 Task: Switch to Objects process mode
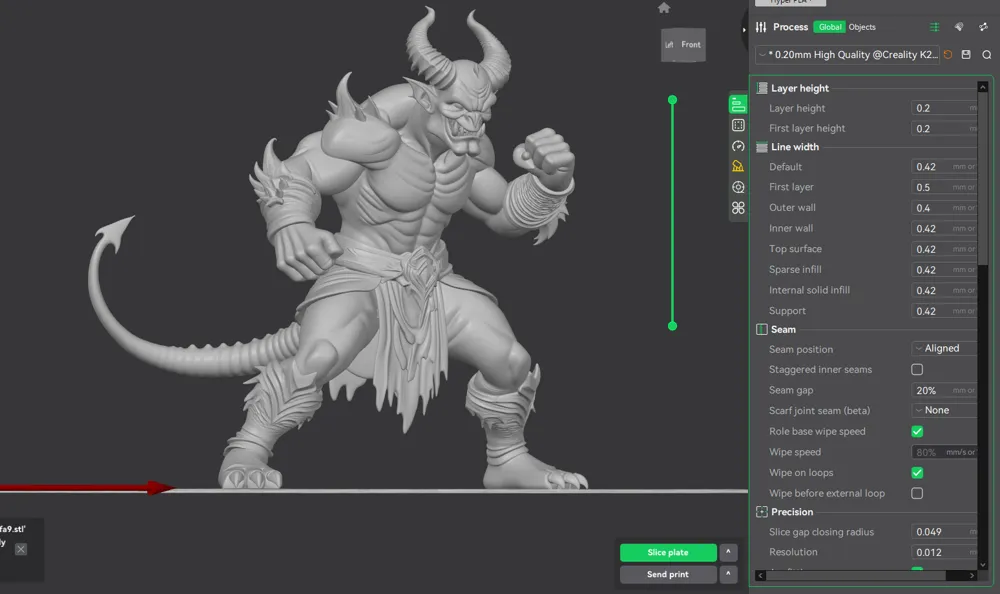862,27
